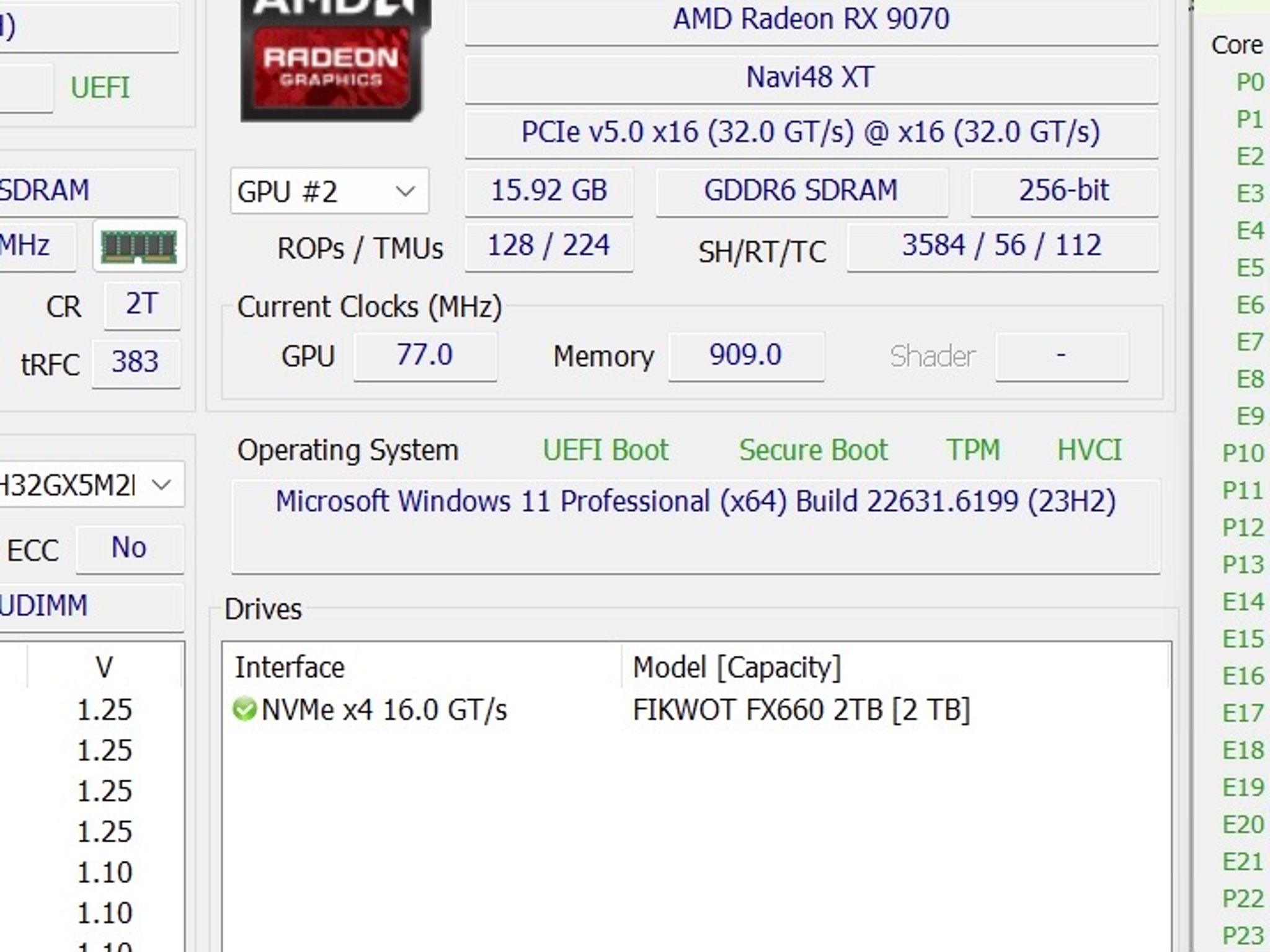Click core P0 in the Core list
The height and width of the screenshot is (952, 1270).
[1250, 82]
